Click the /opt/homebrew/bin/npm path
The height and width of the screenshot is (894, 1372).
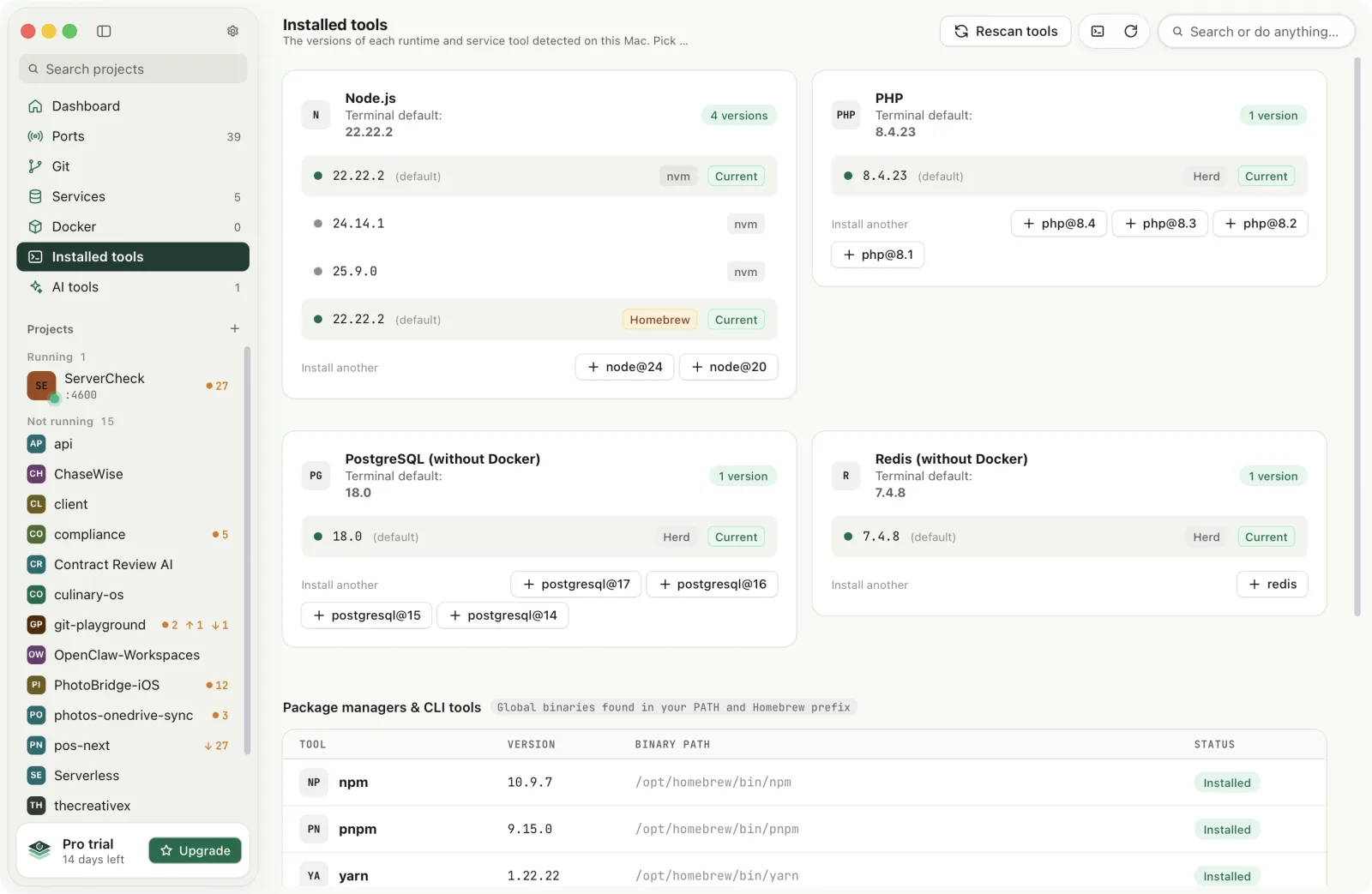(713, 783)
